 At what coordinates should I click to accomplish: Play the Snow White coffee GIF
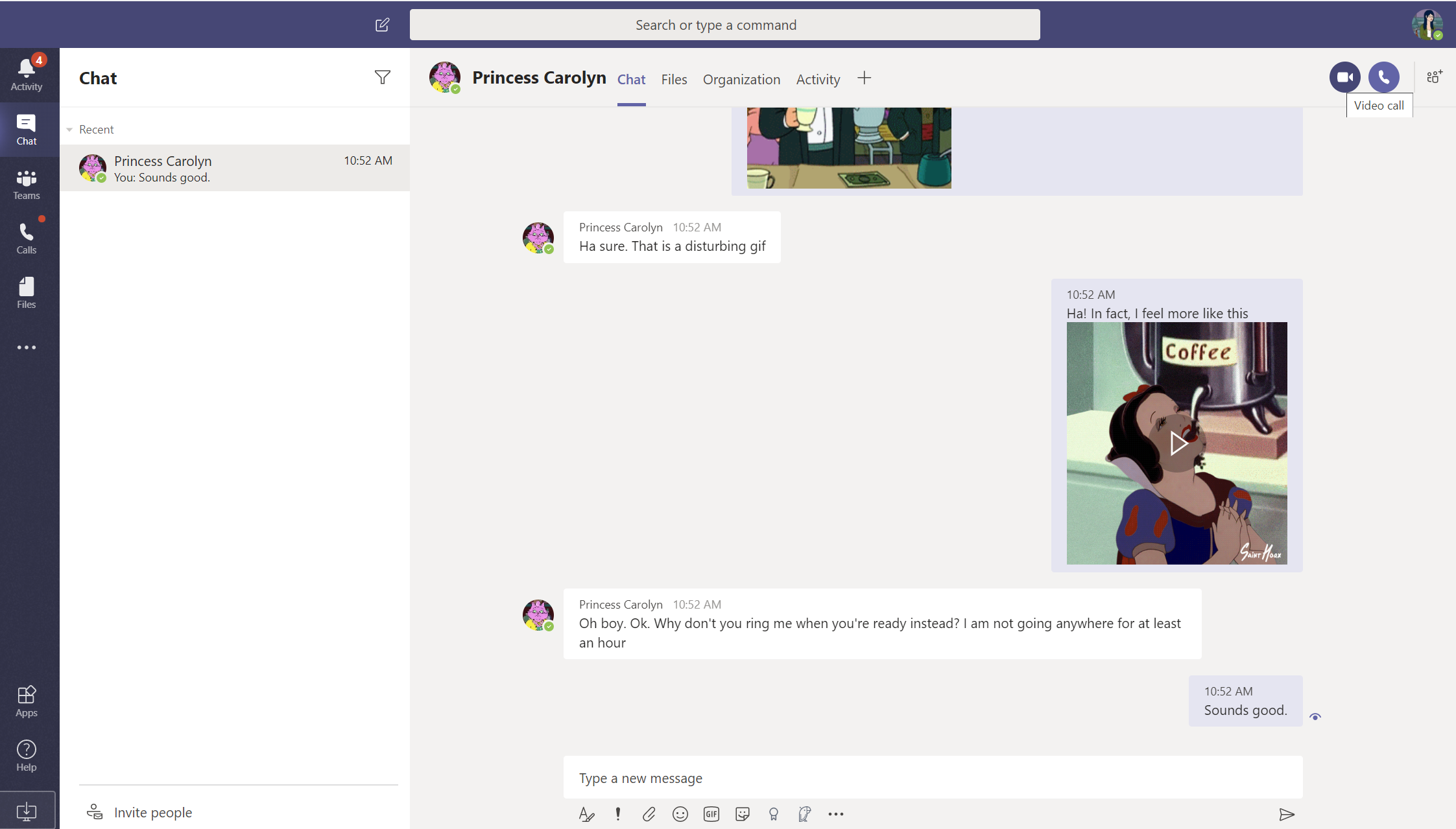click(1177, 443)
